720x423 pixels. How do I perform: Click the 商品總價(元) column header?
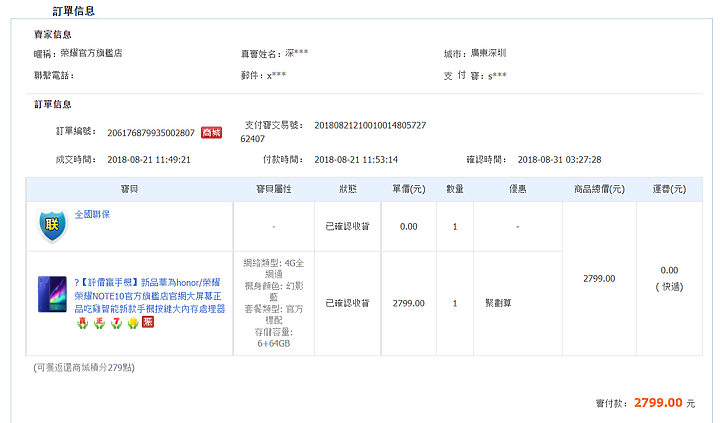599,189
